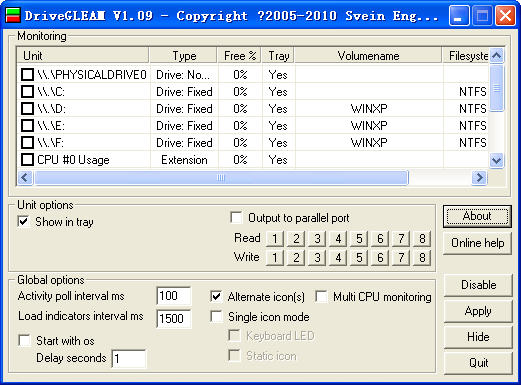
Task: Select Write parallel port pin 2
Action: 296,258
